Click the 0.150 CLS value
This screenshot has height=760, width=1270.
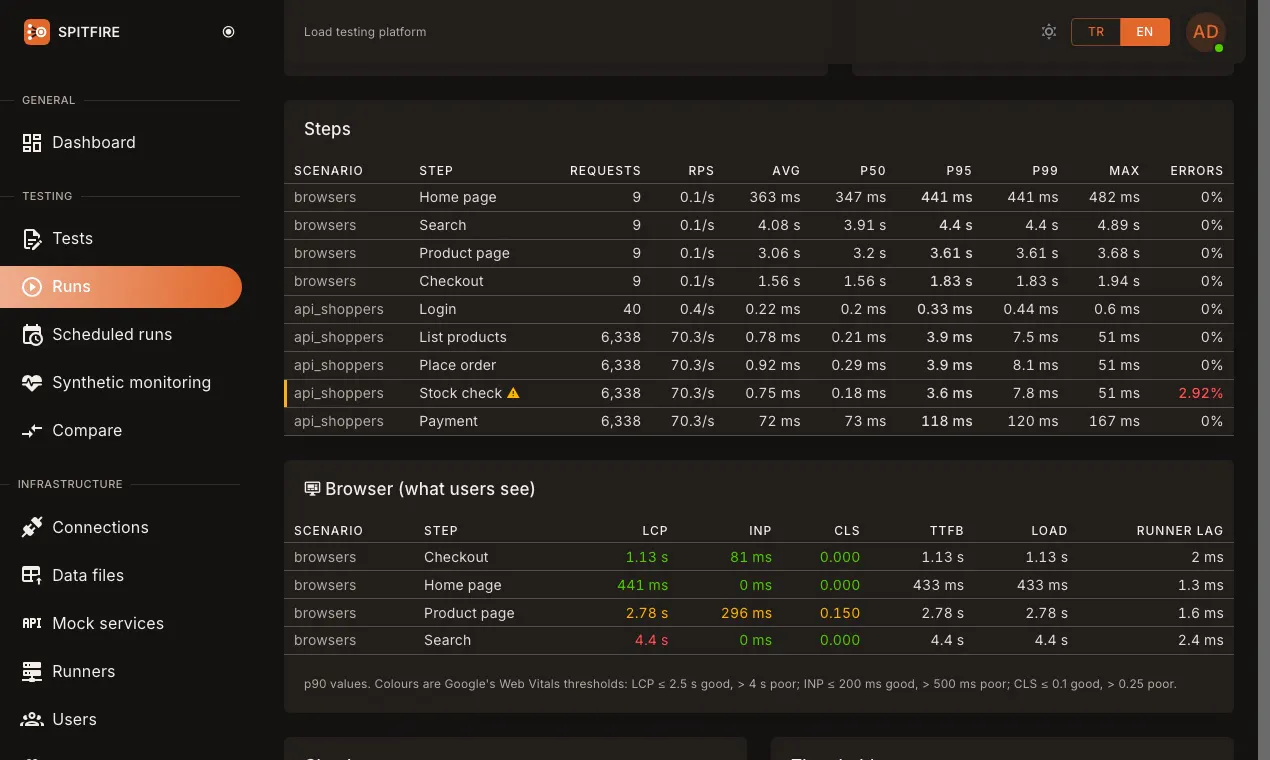tap(841, 613)
